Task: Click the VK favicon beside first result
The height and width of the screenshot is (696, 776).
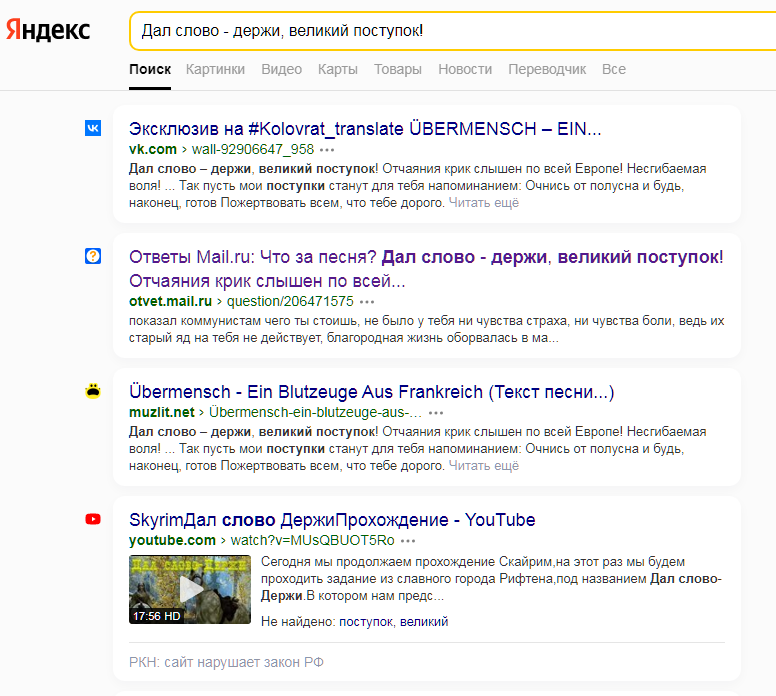Action: (x=93, y=128)
